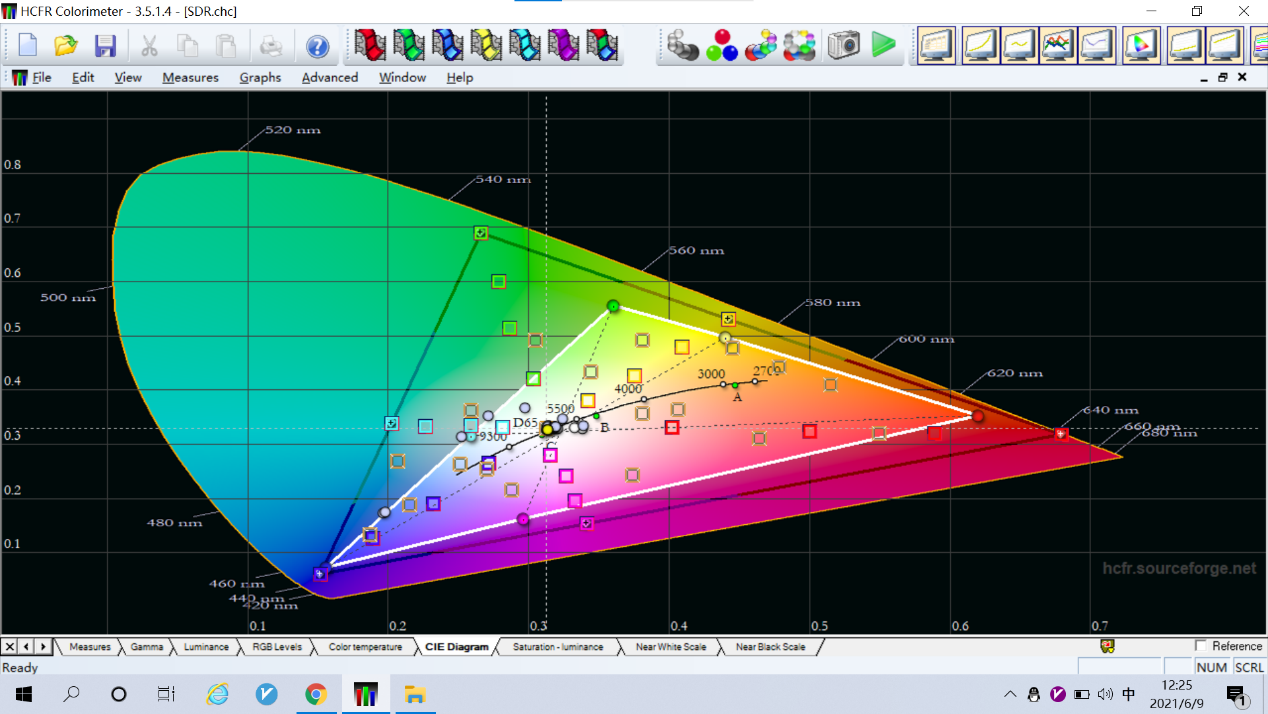Open help via the blue question mark icon
Image resolution: width=1268 pixels, height=714 pixels.
pos(317,46)
